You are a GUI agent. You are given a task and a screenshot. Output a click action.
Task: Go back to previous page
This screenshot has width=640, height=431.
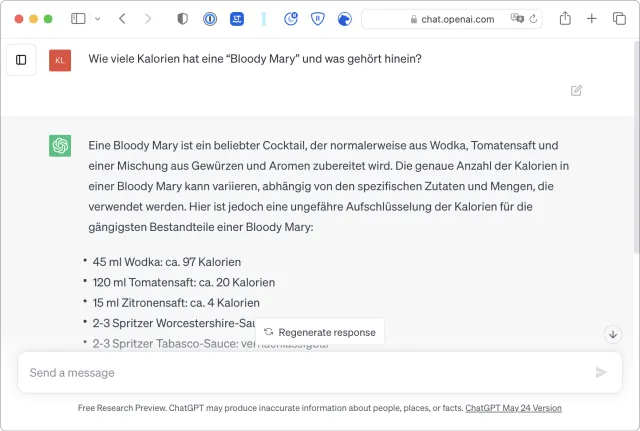pyautogui.click(x=122, y=19)
